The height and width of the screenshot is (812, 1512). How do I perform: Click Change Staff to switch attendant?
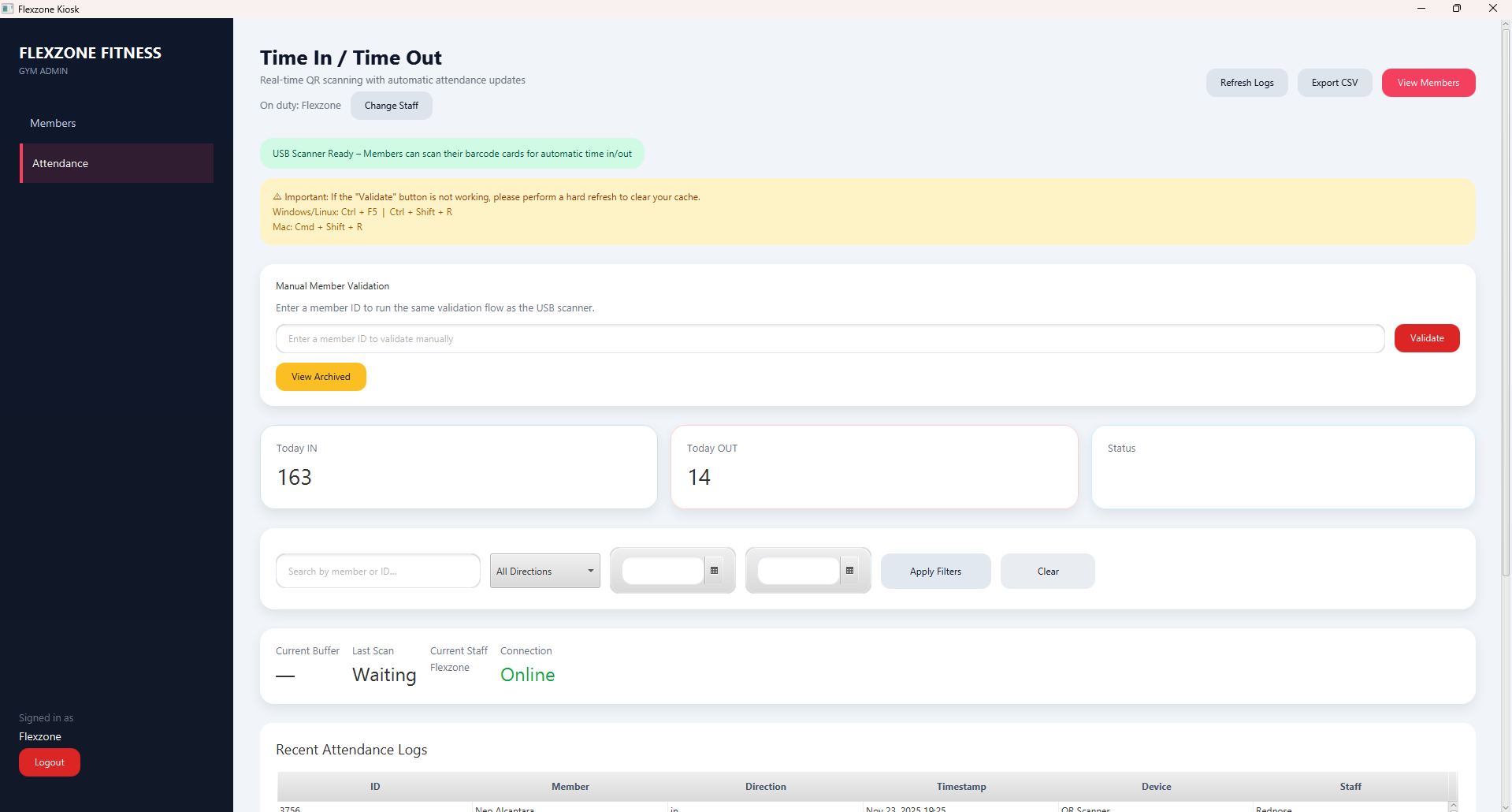[391, 105]
